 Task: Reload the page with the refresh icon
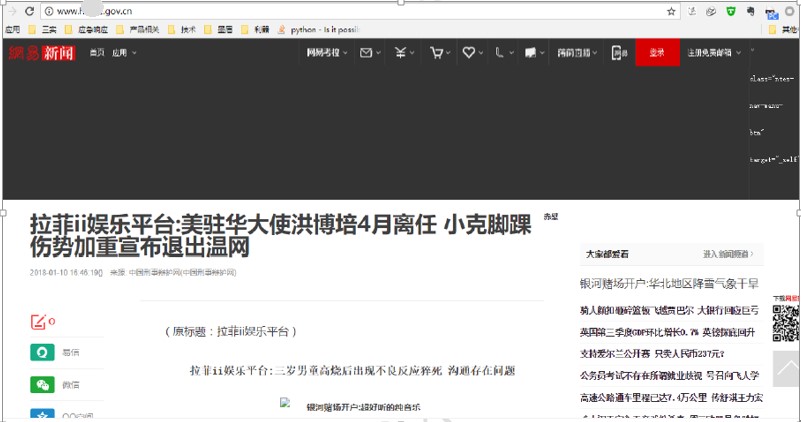30,11
